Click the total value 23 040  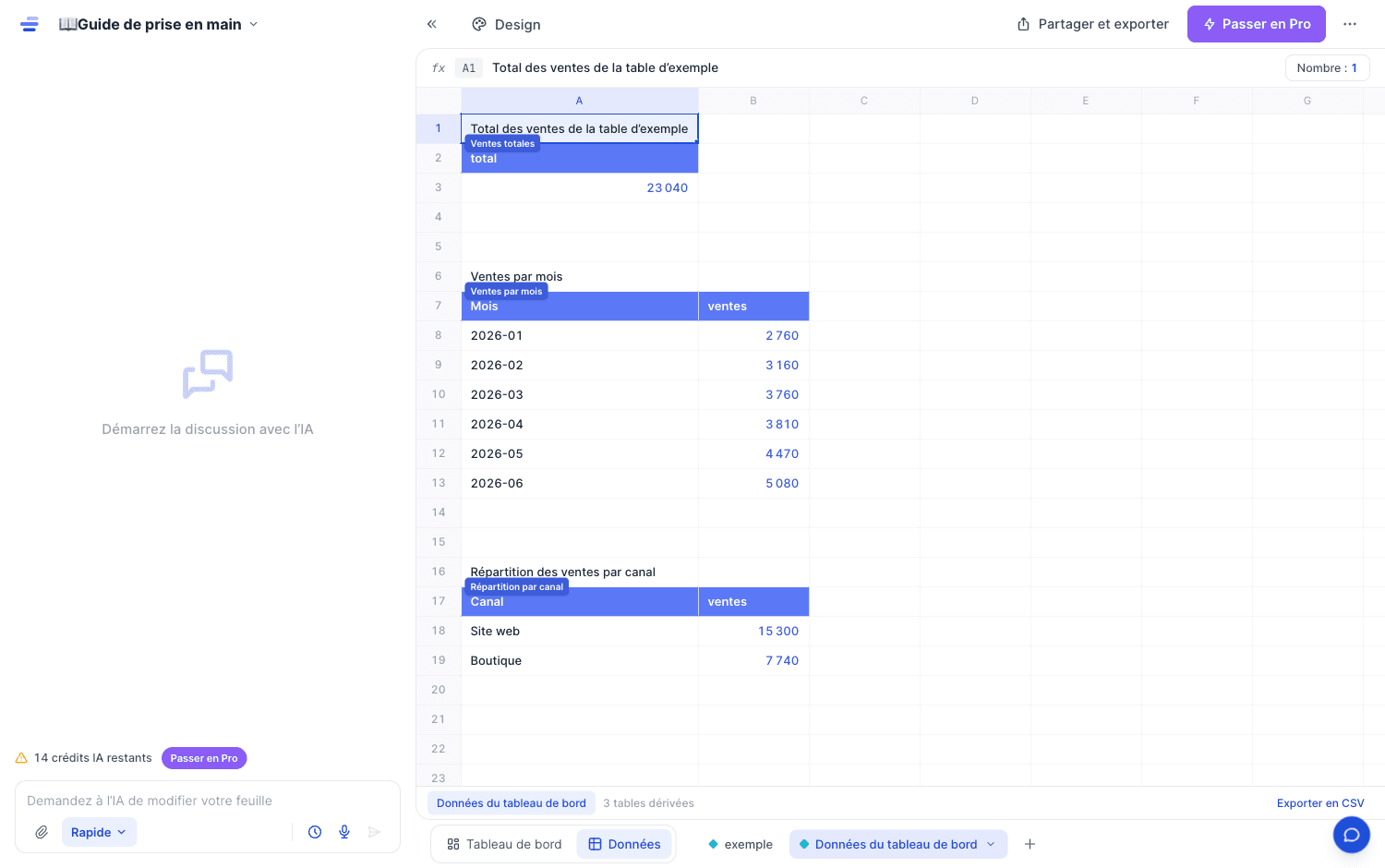coord(668,187)
